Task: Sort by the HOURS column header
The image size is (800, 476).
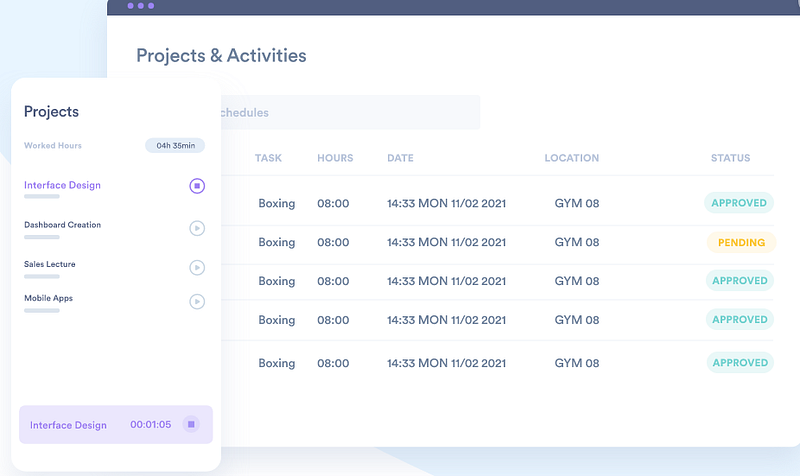Action: pos(335,158)
